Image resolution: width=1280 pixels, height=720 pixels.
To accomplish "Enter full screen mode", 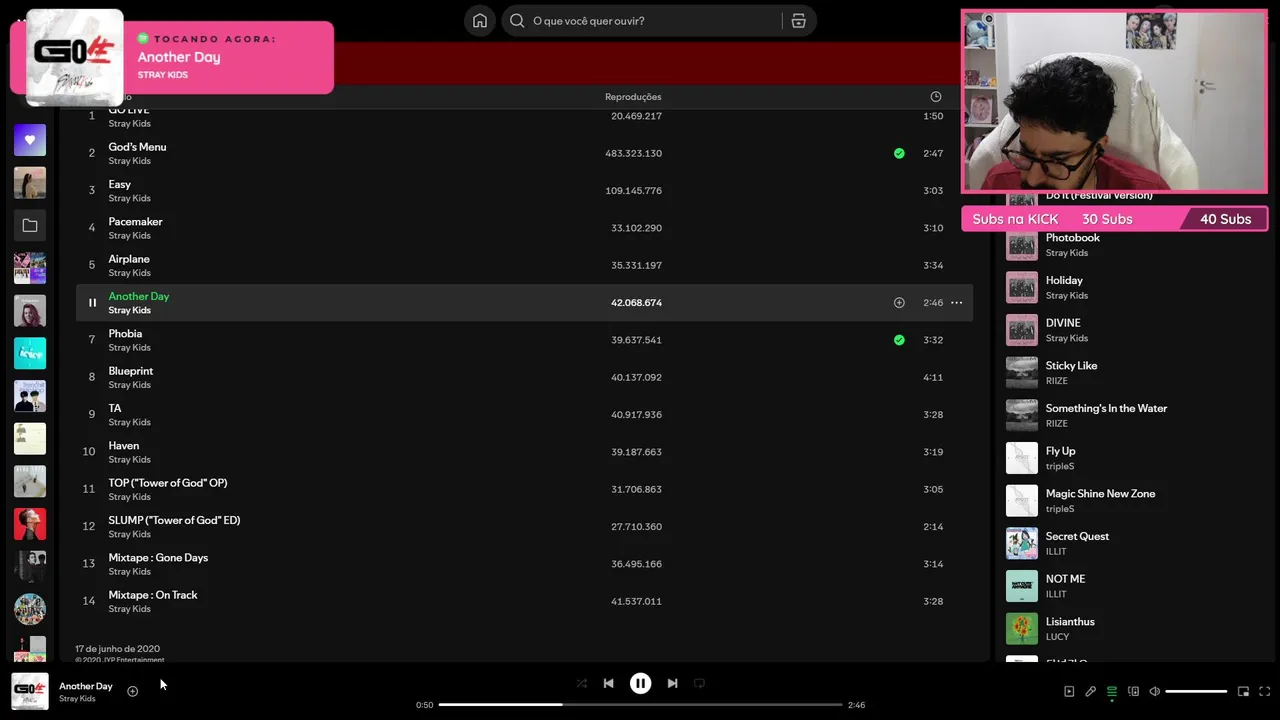I will point(1264,691).
